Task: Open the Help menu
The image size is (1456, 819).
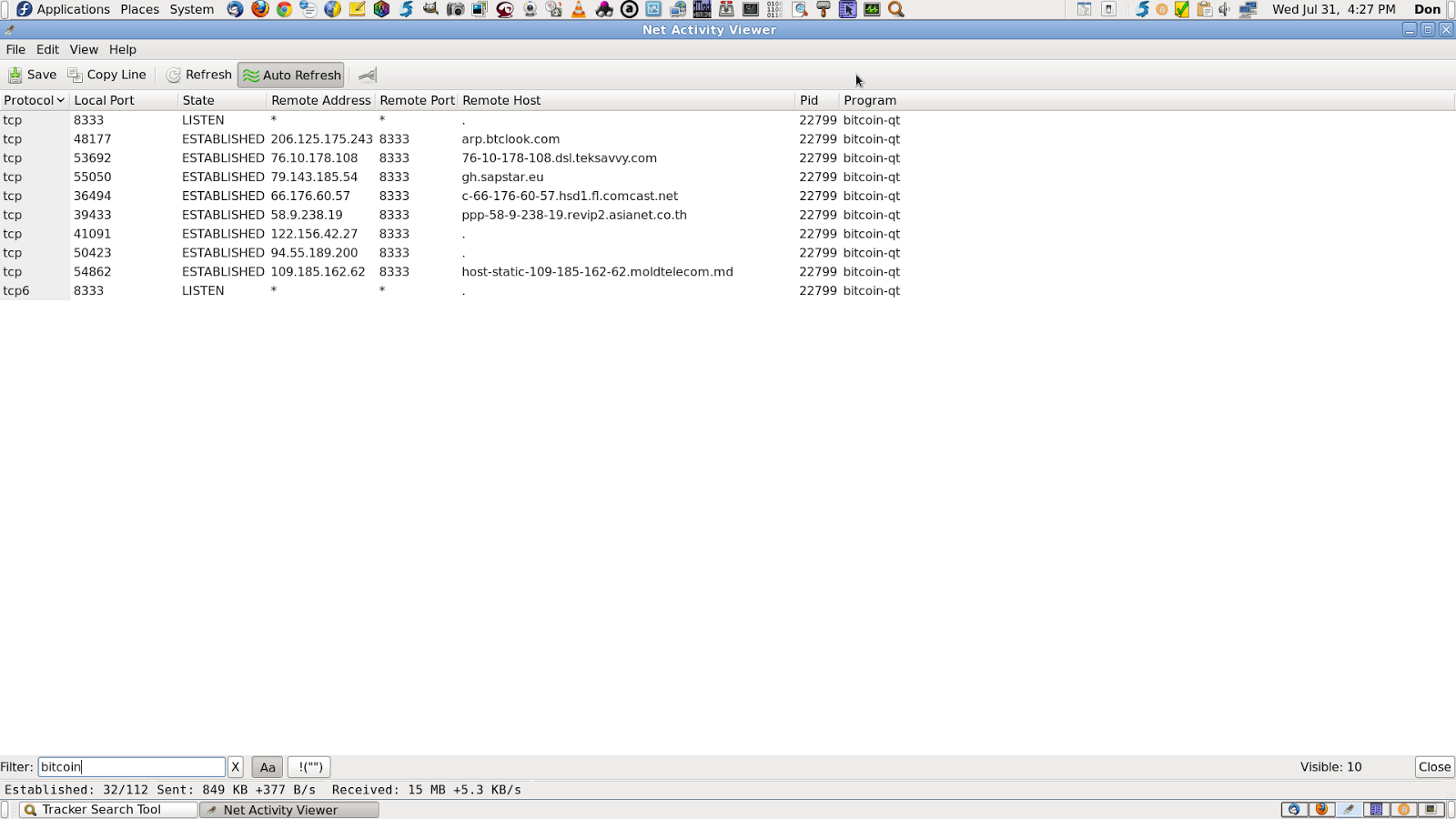Action: click(123, 49)
